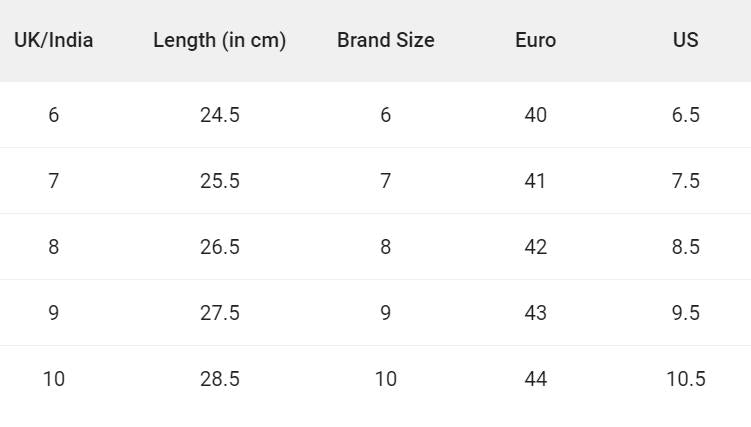Select UK/India size 6 cell
The height and width of the screenshot is (427, 751).
pos(53,115)
